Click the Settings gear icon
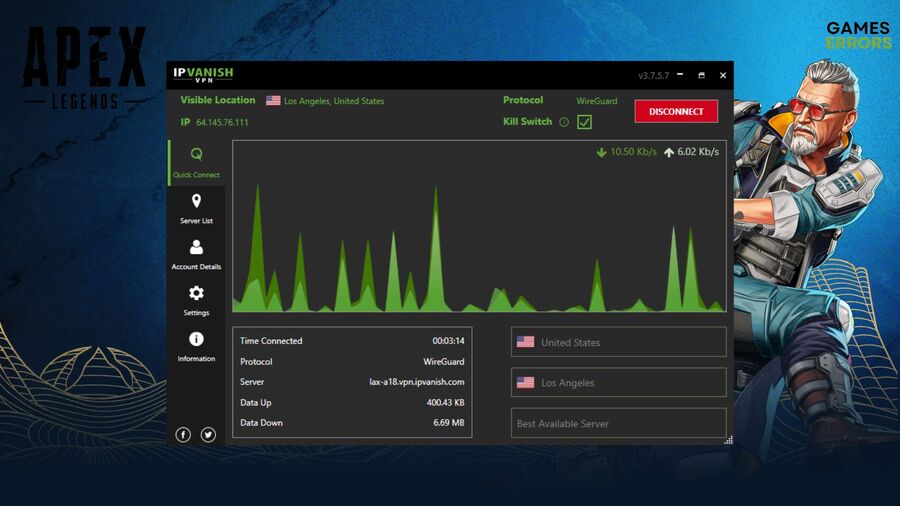The height and width of the screenshot is (506, 900). click(x=196, y=293)
